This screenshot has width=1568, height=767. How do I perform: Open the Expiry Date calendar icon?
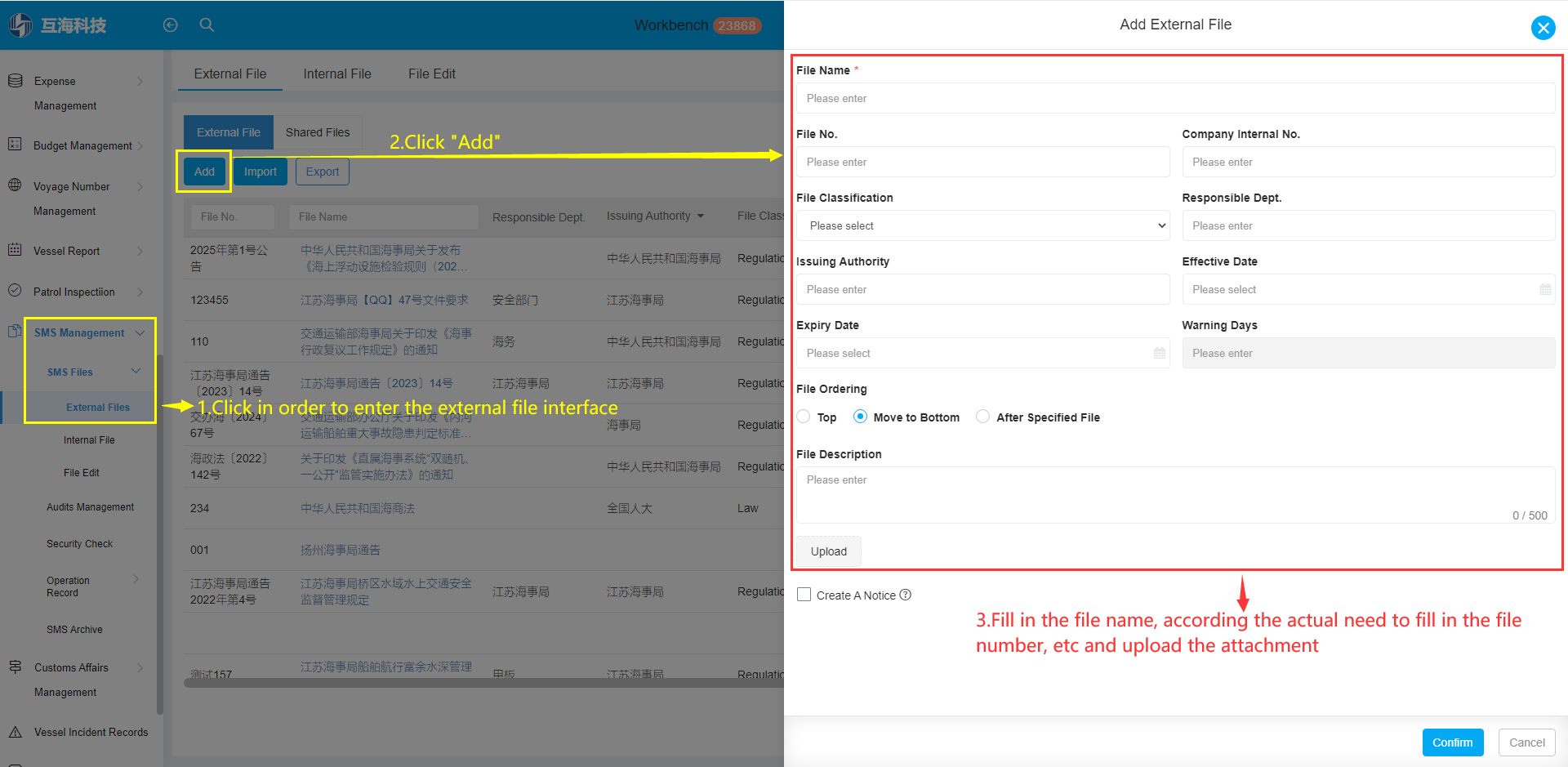1160,353
